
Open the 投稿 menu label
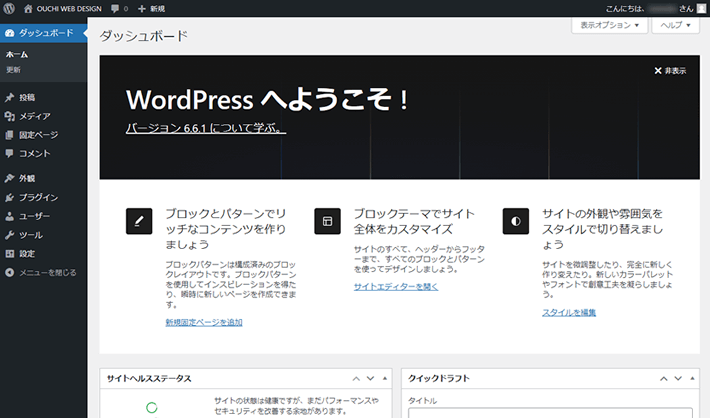[27, 97]
